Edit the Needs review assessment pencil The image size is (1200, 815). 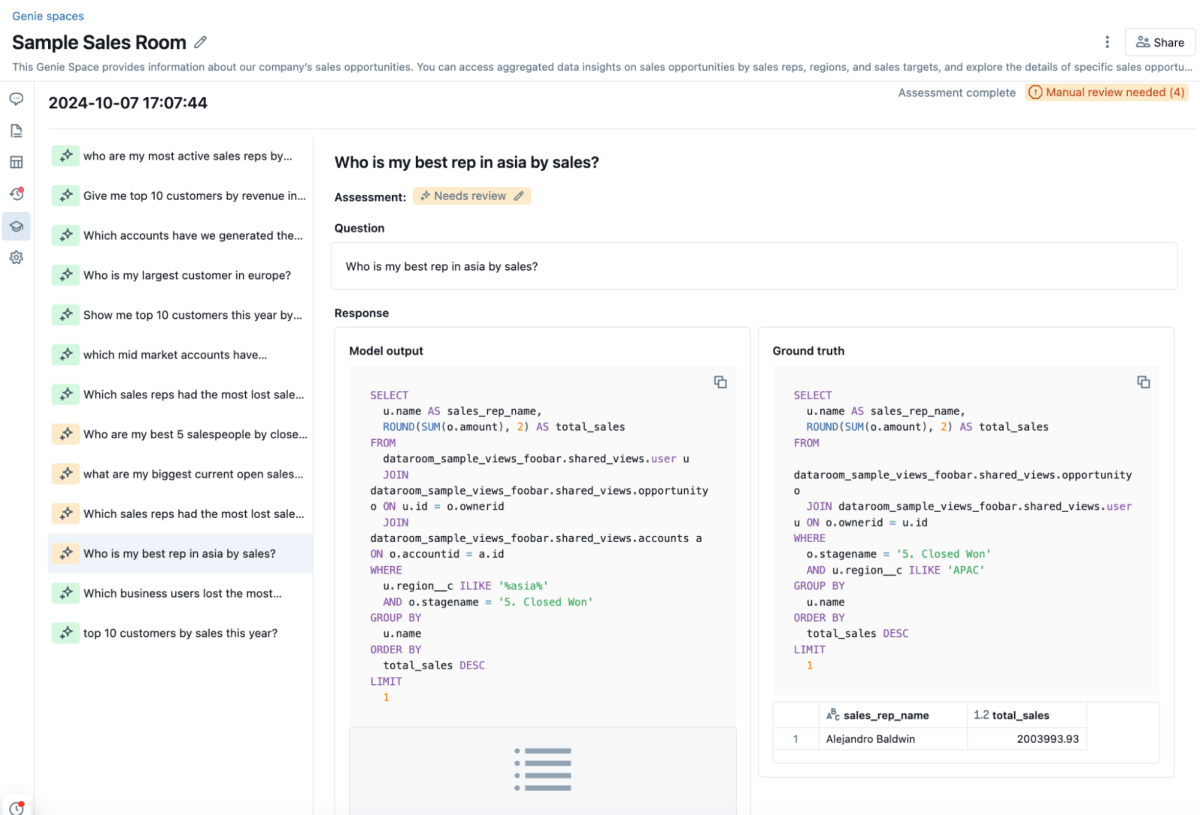519,196
